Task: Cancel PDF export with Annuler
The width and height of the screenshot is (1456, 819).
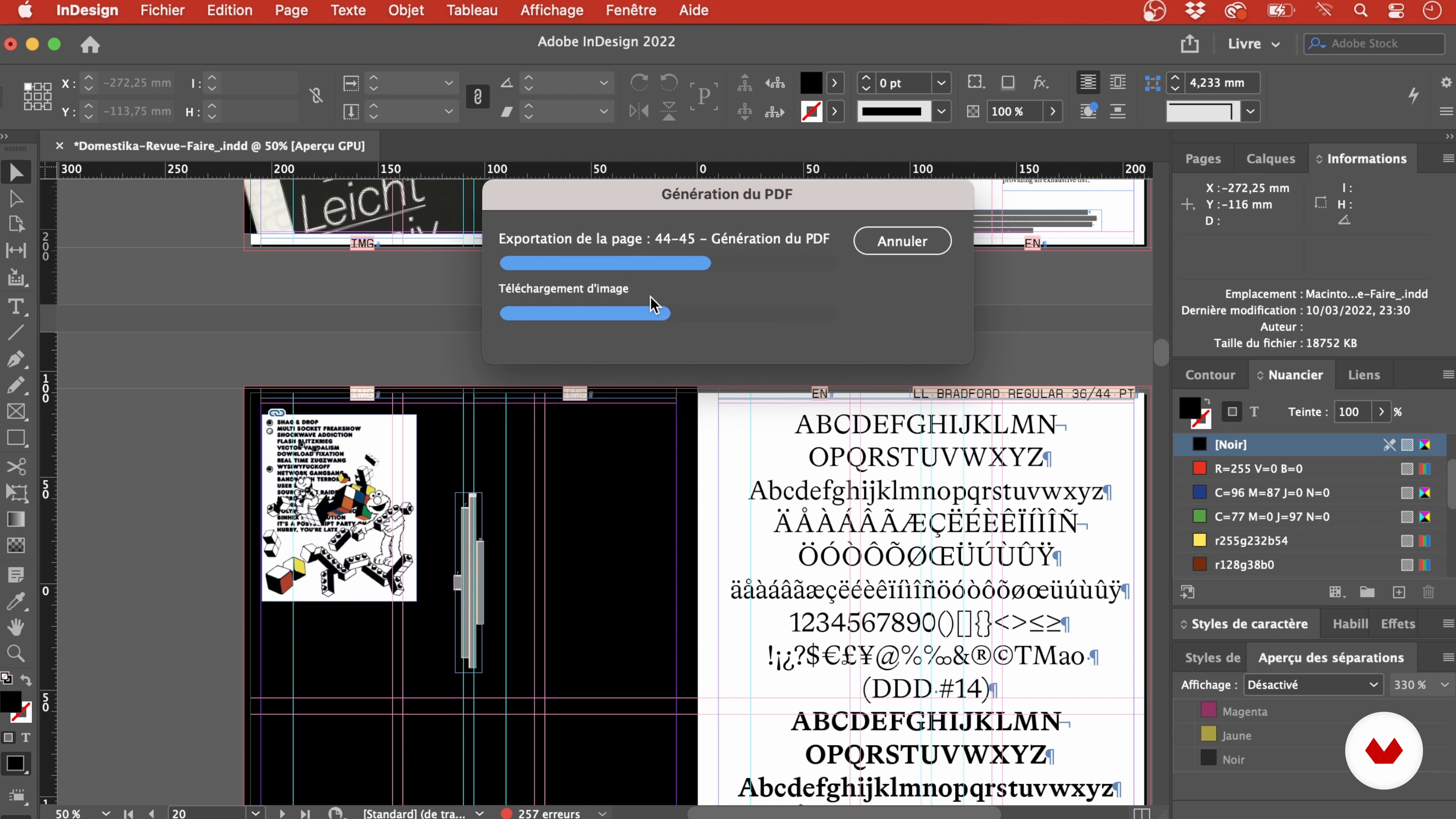Action: click(902, 241)
